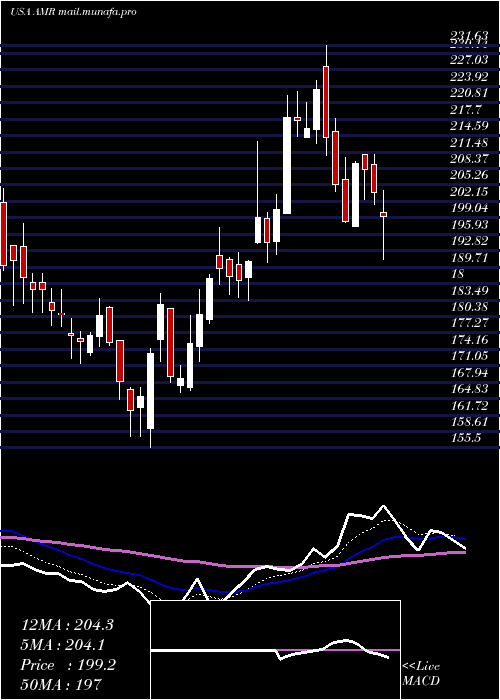Viewport: 500px width, 700px height.
Task: Click inside the Live MACD inset panel
Action: coord(275,650)
